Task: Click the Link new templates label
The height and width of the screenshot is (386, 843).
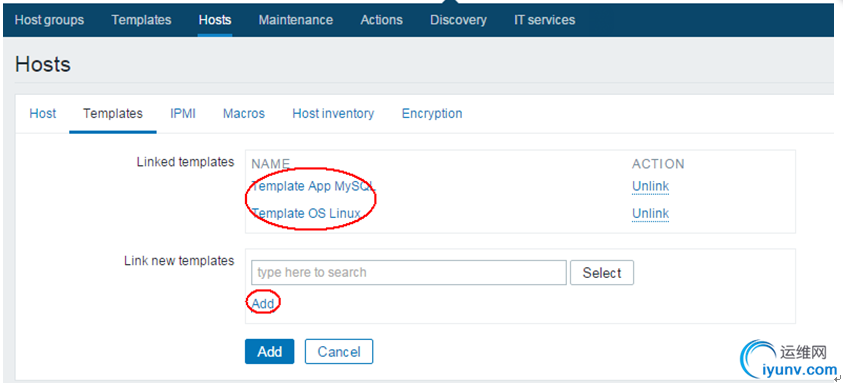Action: pyautogui.click(x=179, y=261)
